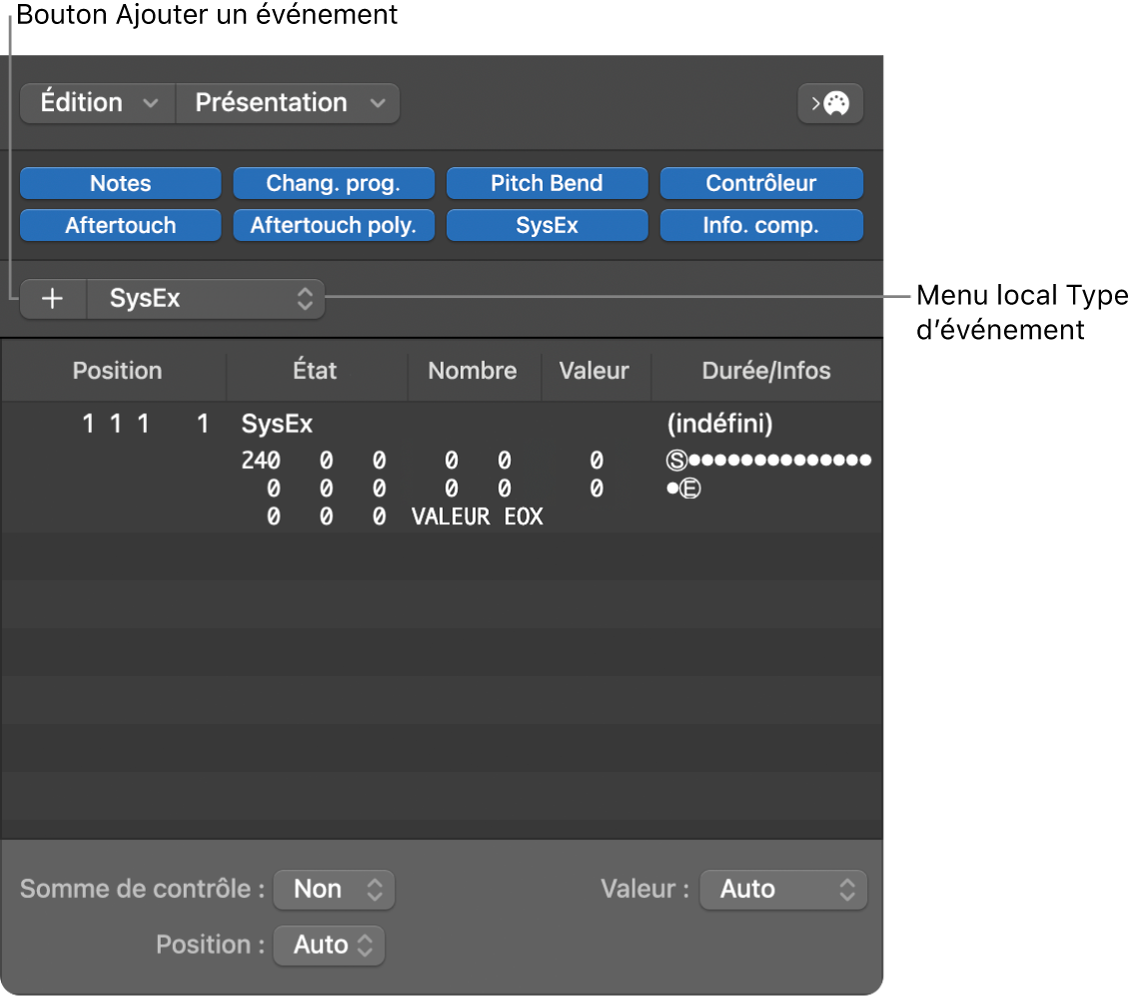Toggle the Info. comp. filter

761,226
